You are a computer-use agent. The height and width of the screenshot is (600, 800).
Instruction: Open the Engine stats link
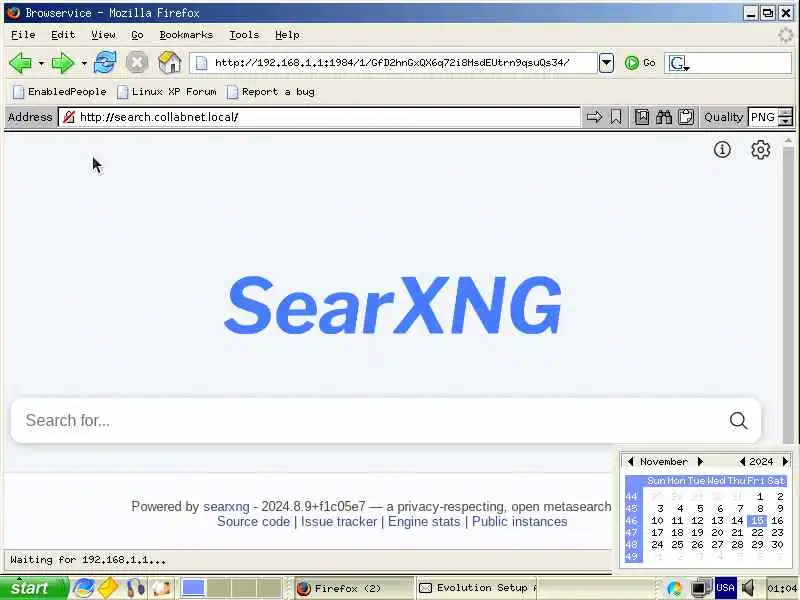point(424,521)
